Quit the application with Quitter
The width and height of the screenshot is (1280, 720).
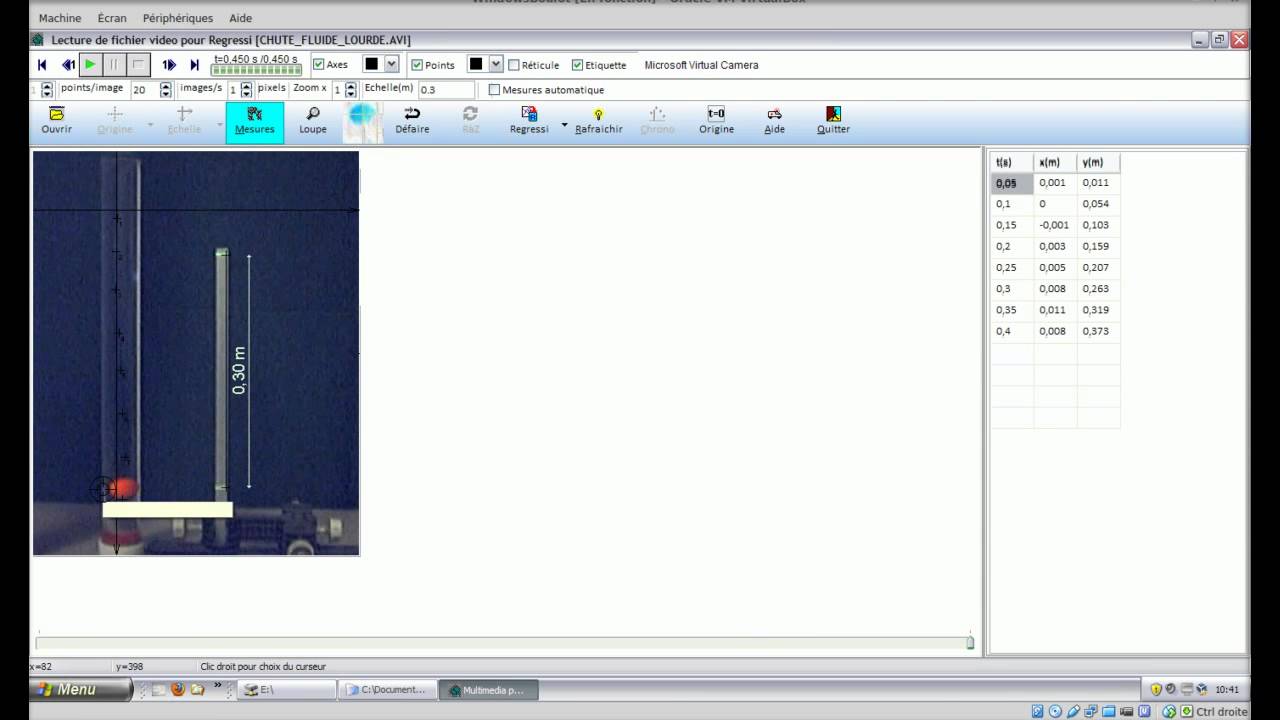click(x=833, y=121)
